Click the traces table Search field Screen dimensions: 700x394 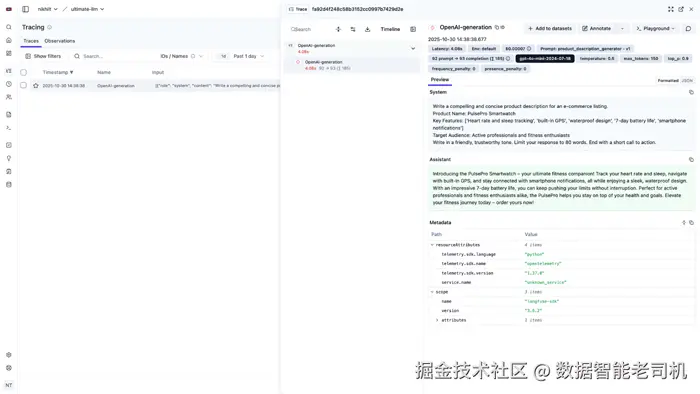pos(114,56)
